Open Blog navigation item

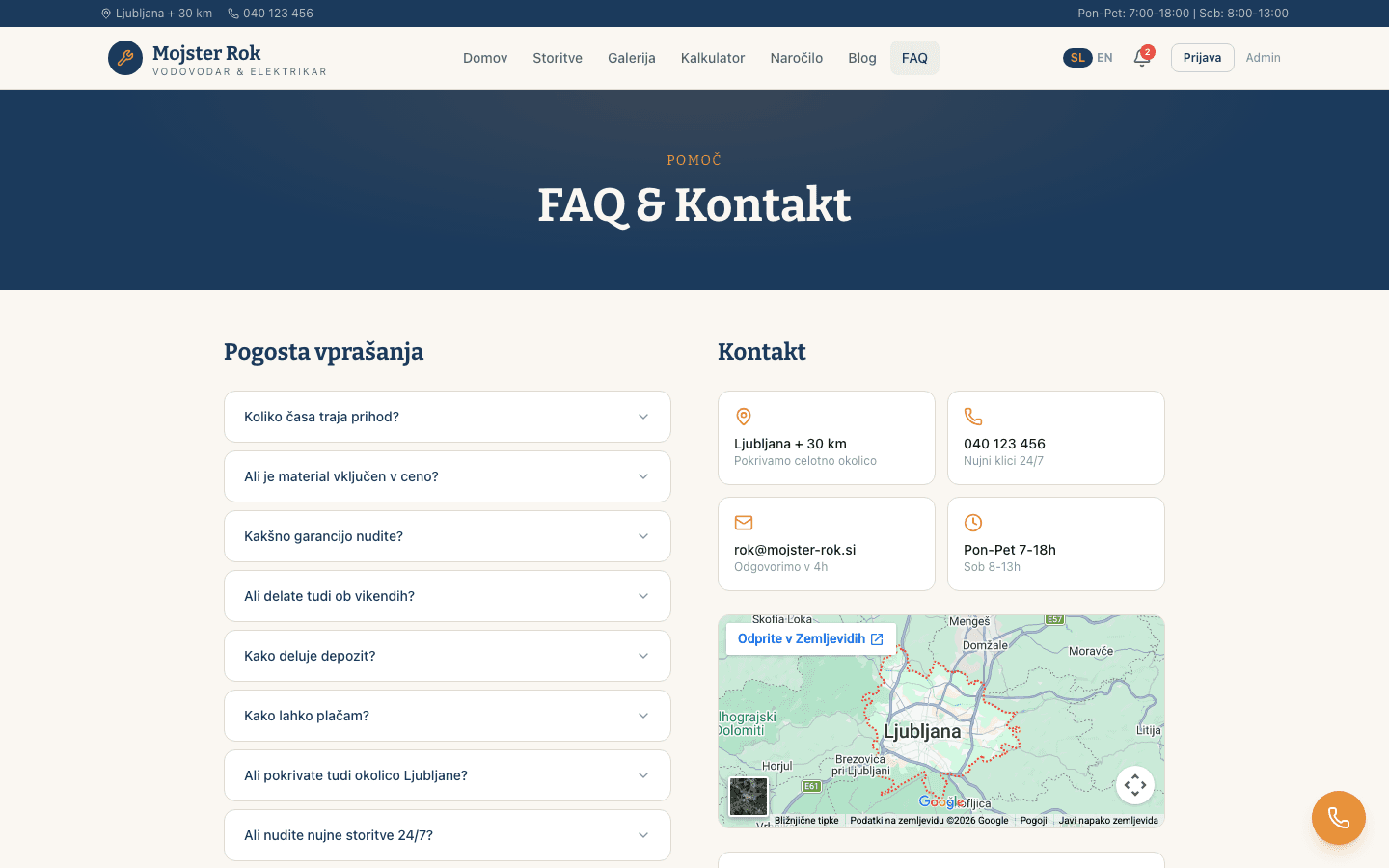point(862,58)
